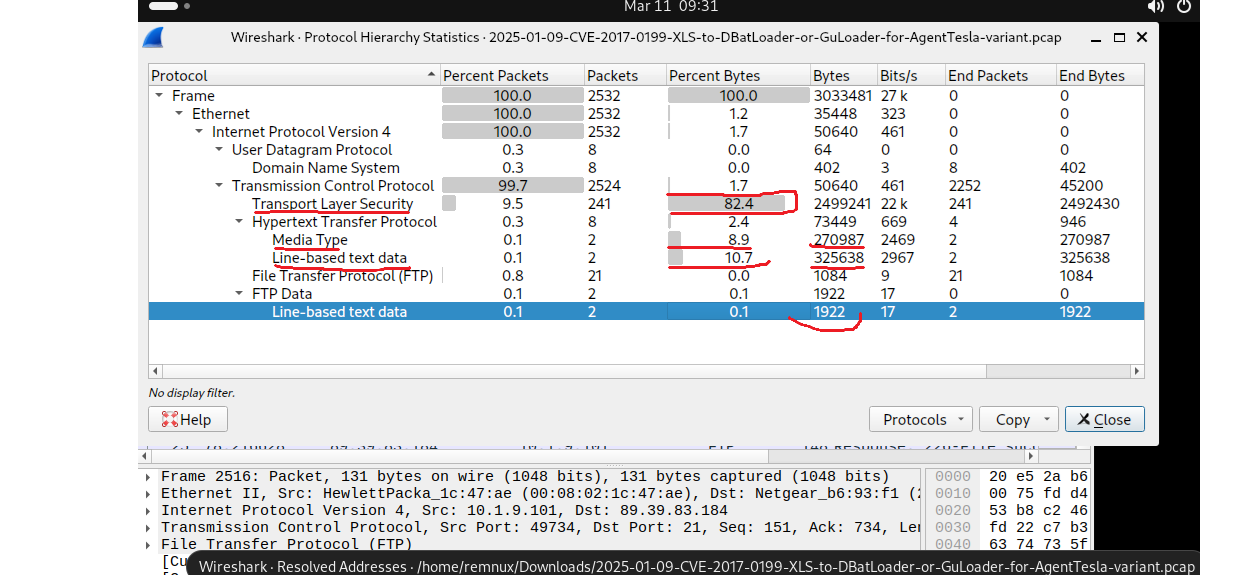Open the power menu icon in top panel
Viewport: 1253px width, 575px height.
click(x=1185, y=6)
